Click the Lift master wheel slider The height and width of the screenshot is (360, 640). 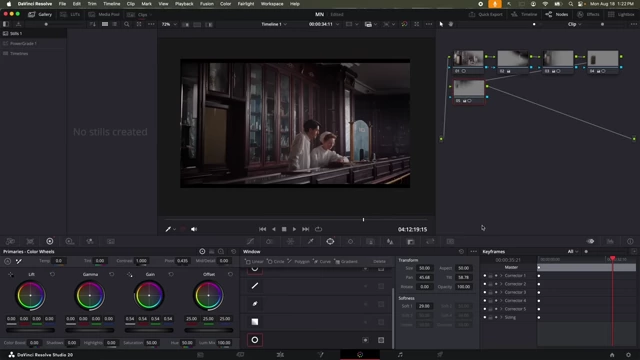tap(30, 330)
